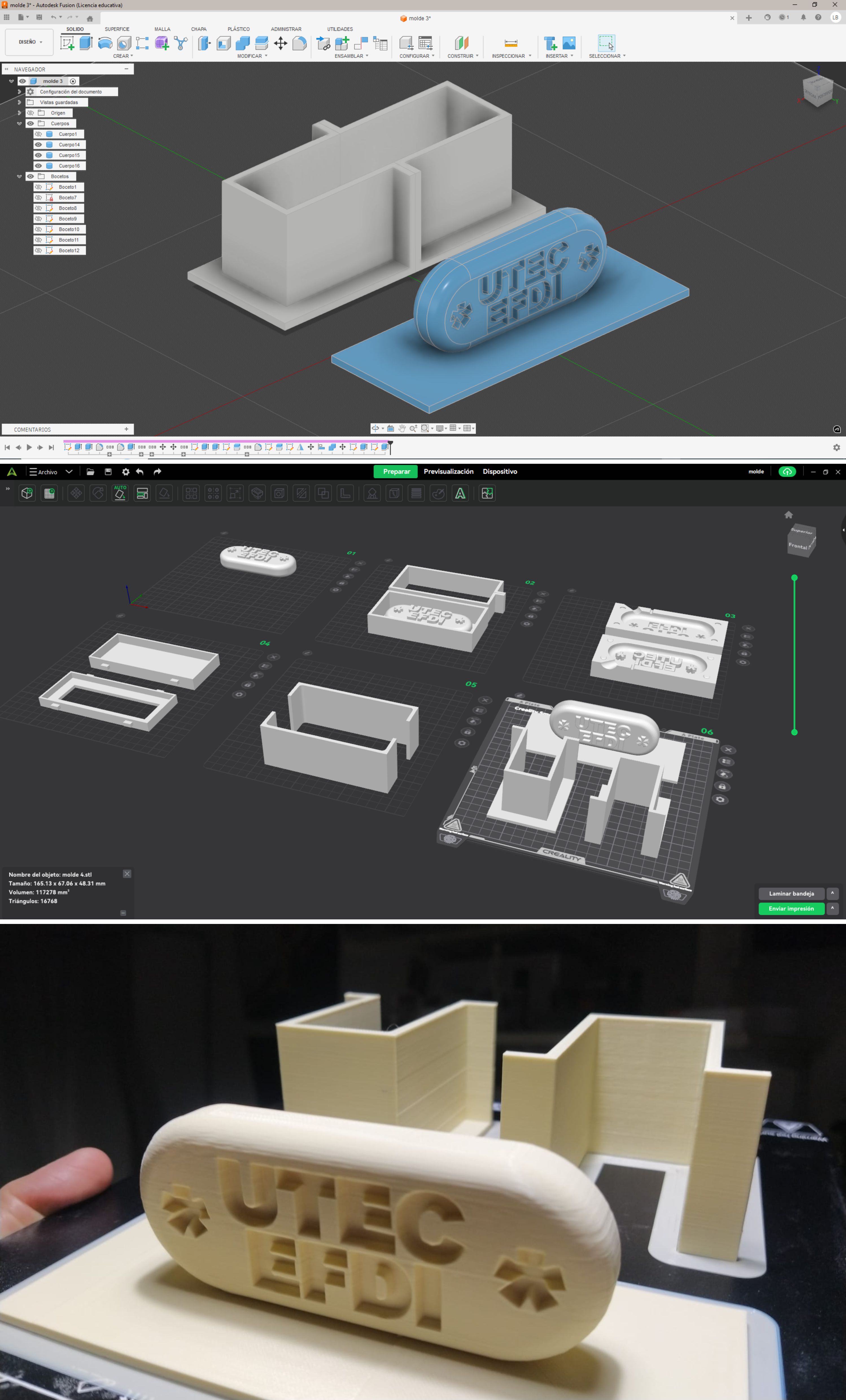Open the DISEÑO workspace dropdown
This screenshot has height=1400, width=846.
(x=30, y=42)
